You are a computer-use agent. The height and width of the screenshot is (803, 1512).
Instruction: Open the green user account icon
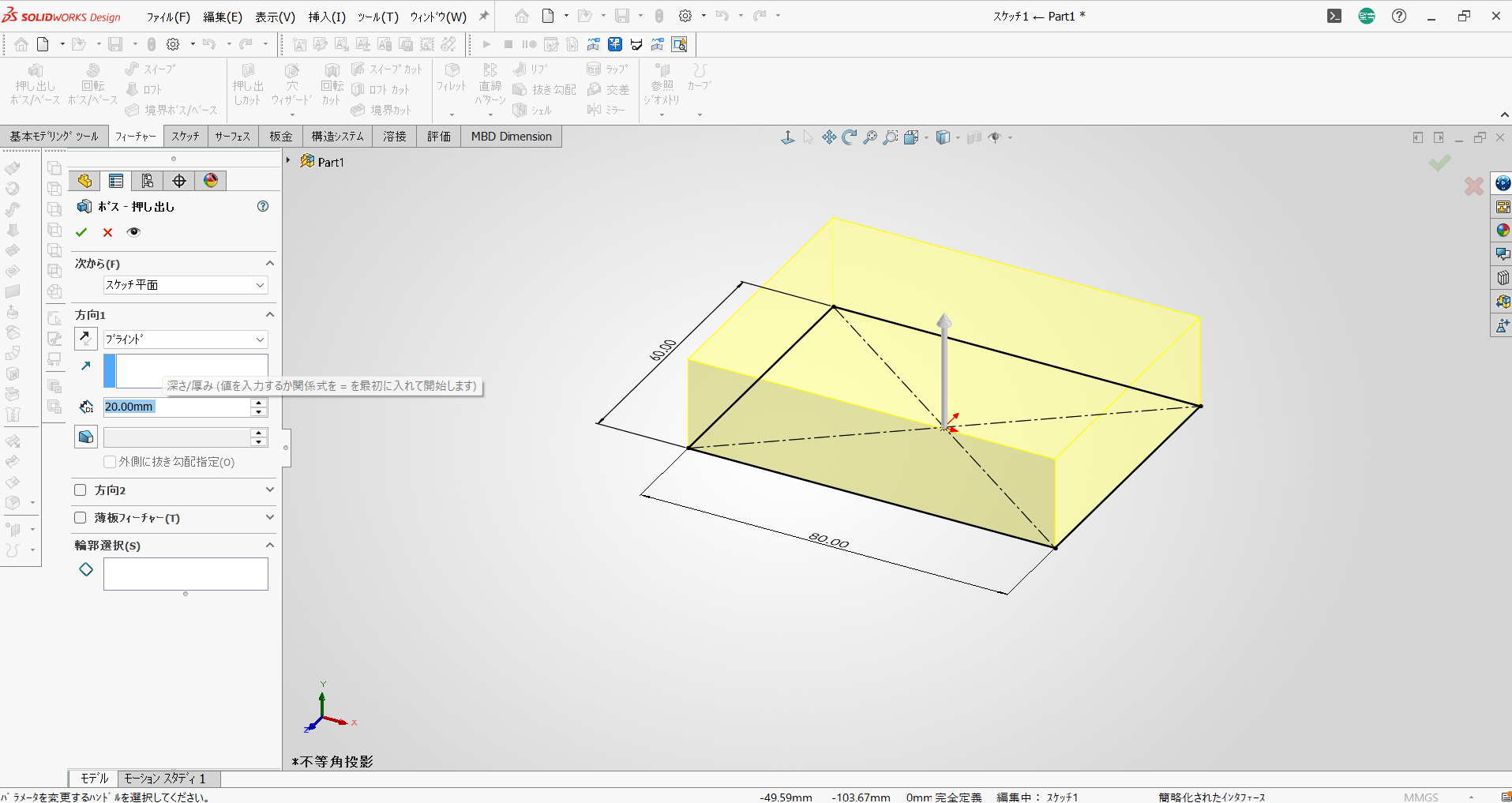pos(1367,16)
